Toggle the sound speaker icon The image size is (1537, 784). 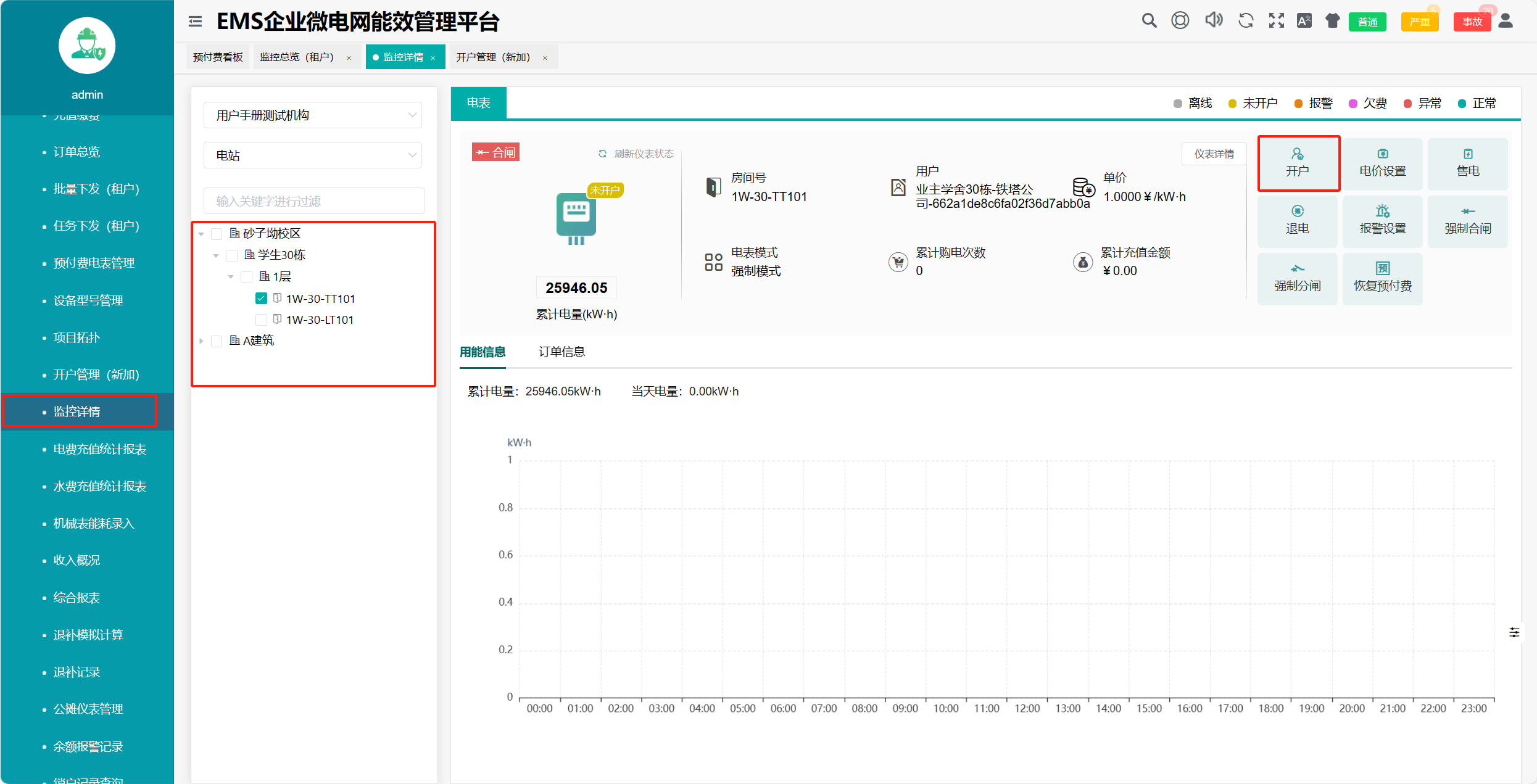1213,20
